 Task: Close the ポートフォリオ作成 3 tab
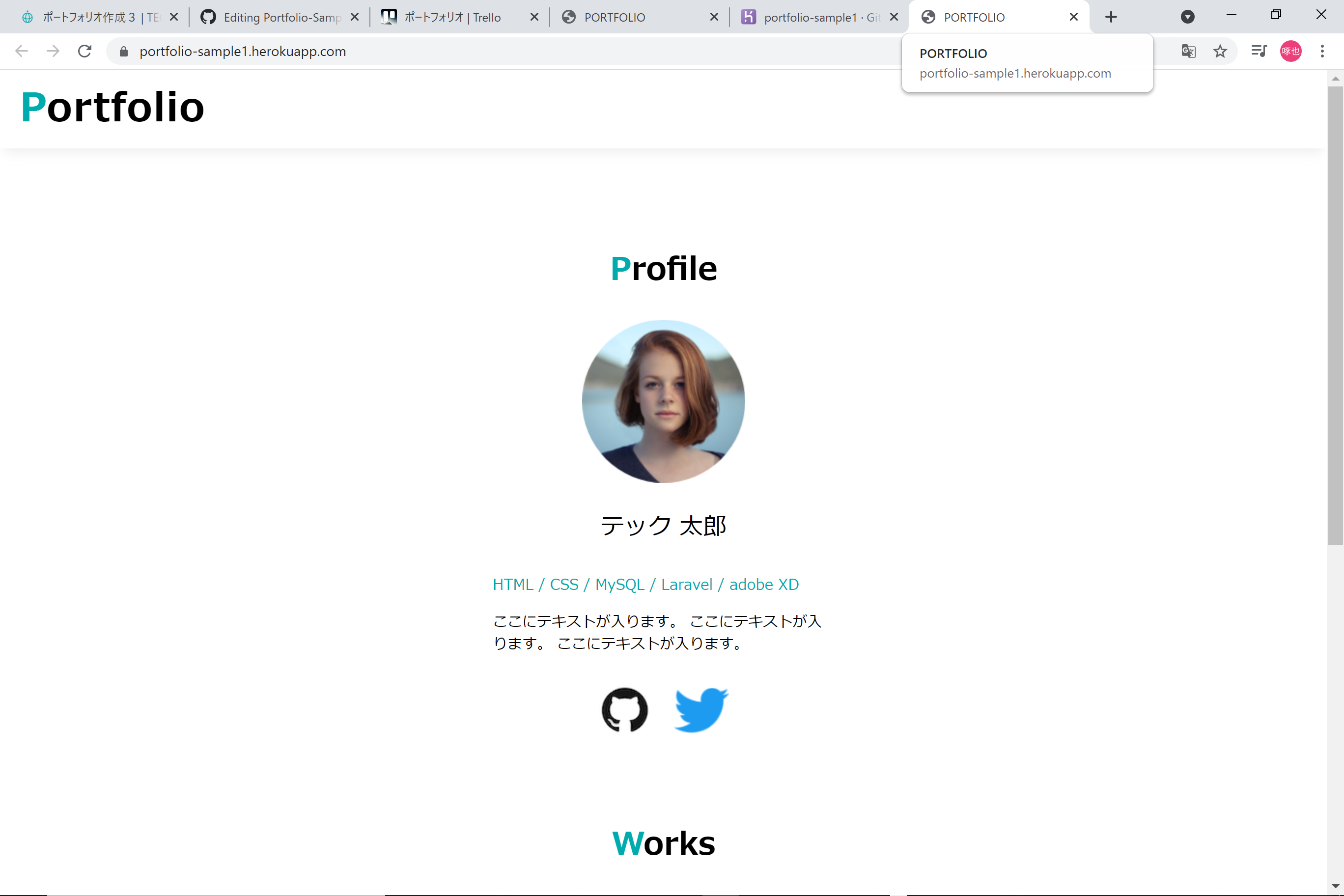click(174, 17)
